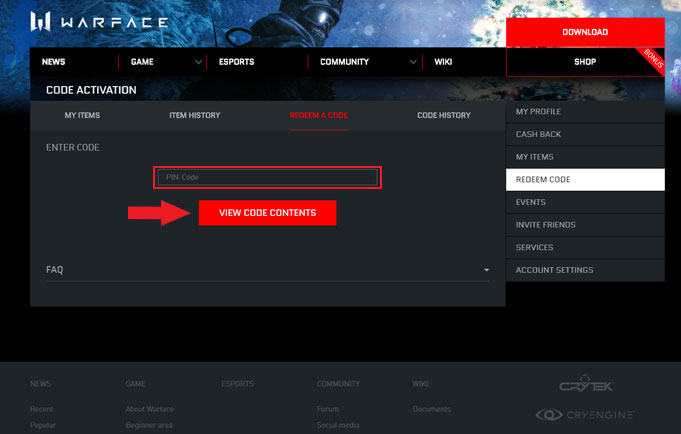This screenshot has width=681, height=434.
Task: Expand the COMMUNITY menu dropdown arrow
Action: click(413, 62)
